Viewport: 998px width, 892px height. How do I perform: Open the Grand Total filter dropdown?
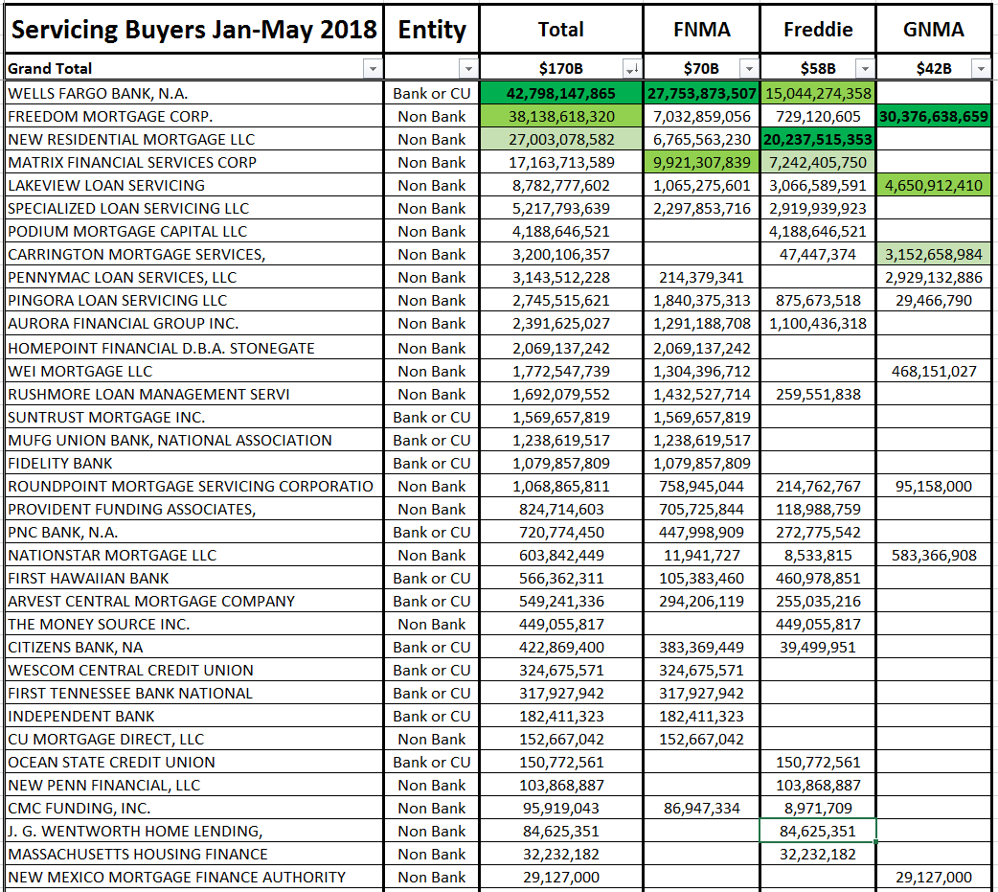point(372,68)
